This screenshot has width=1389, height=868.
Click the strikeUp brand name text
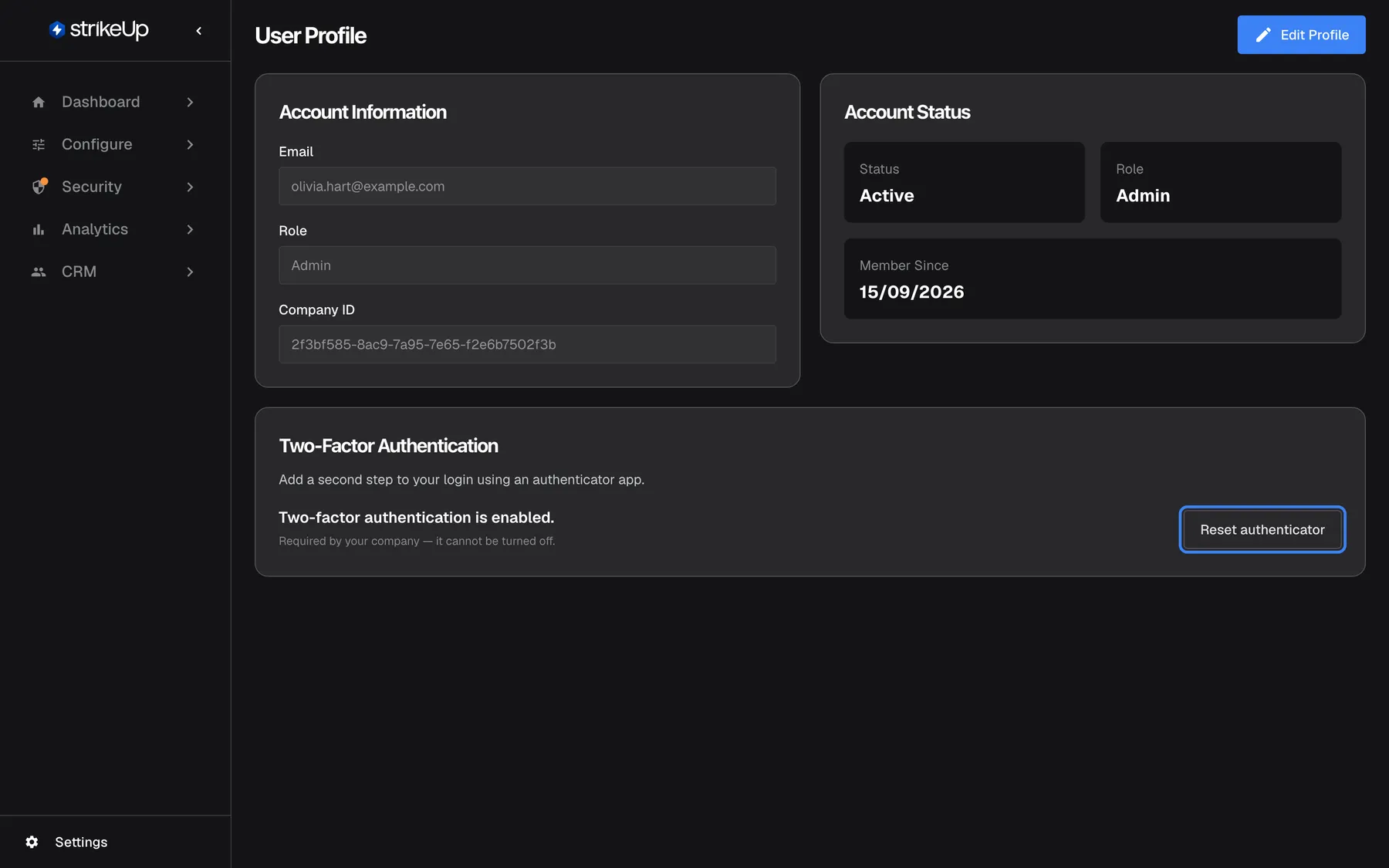(109, 29)
